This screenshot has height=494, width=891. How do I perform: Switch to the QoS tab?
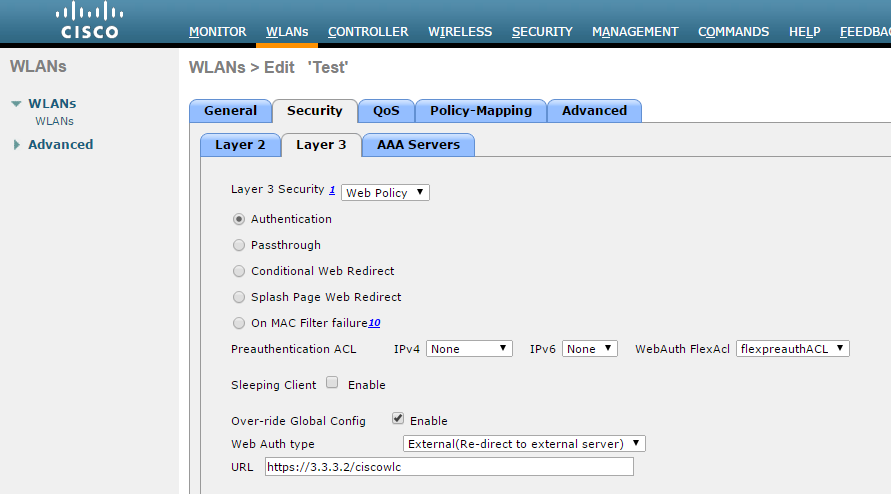pyautogui.click(x=386, y=111)
